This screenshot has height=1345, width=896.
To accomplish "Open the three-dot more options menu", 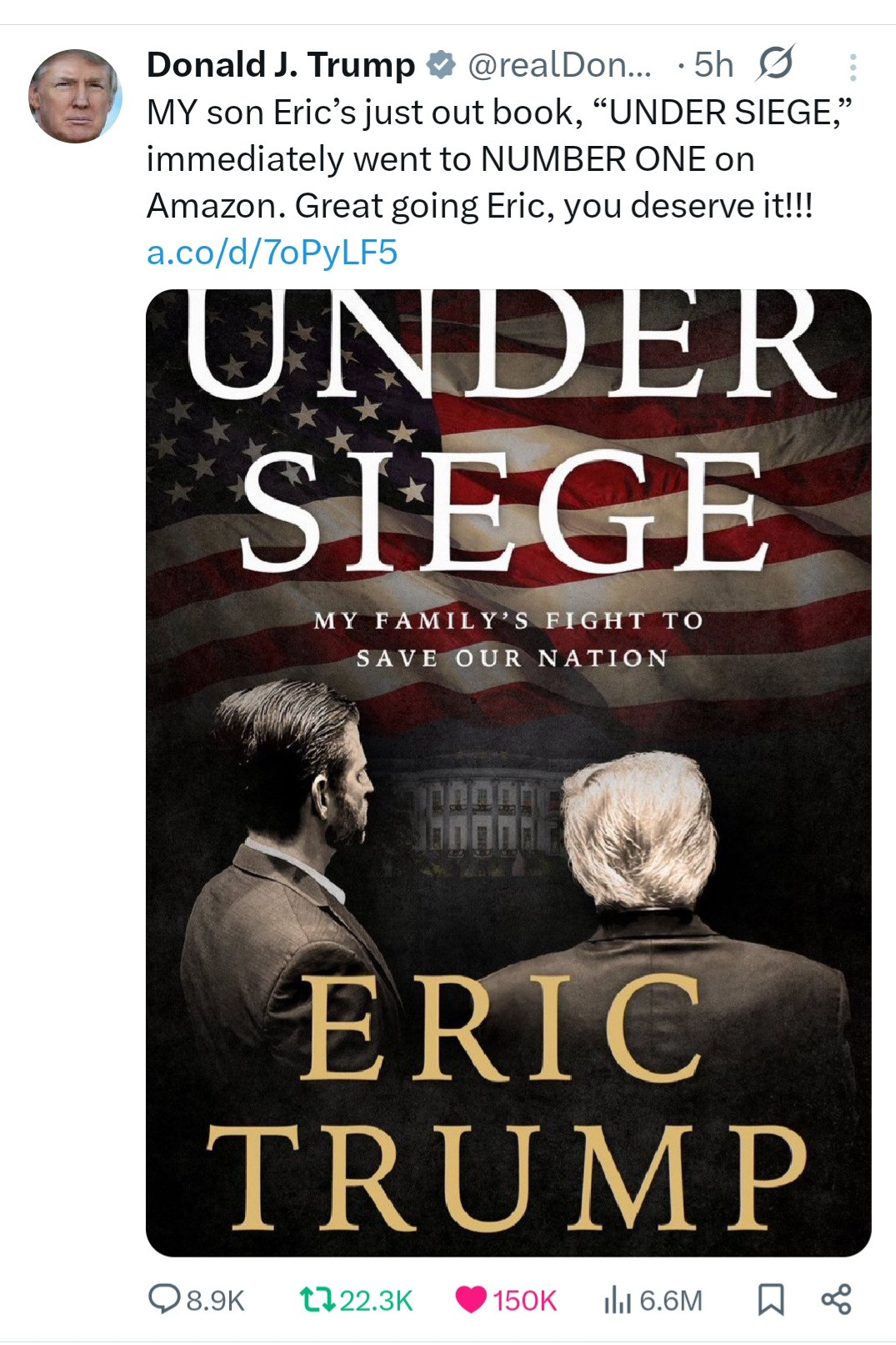I will click(853, 68).
